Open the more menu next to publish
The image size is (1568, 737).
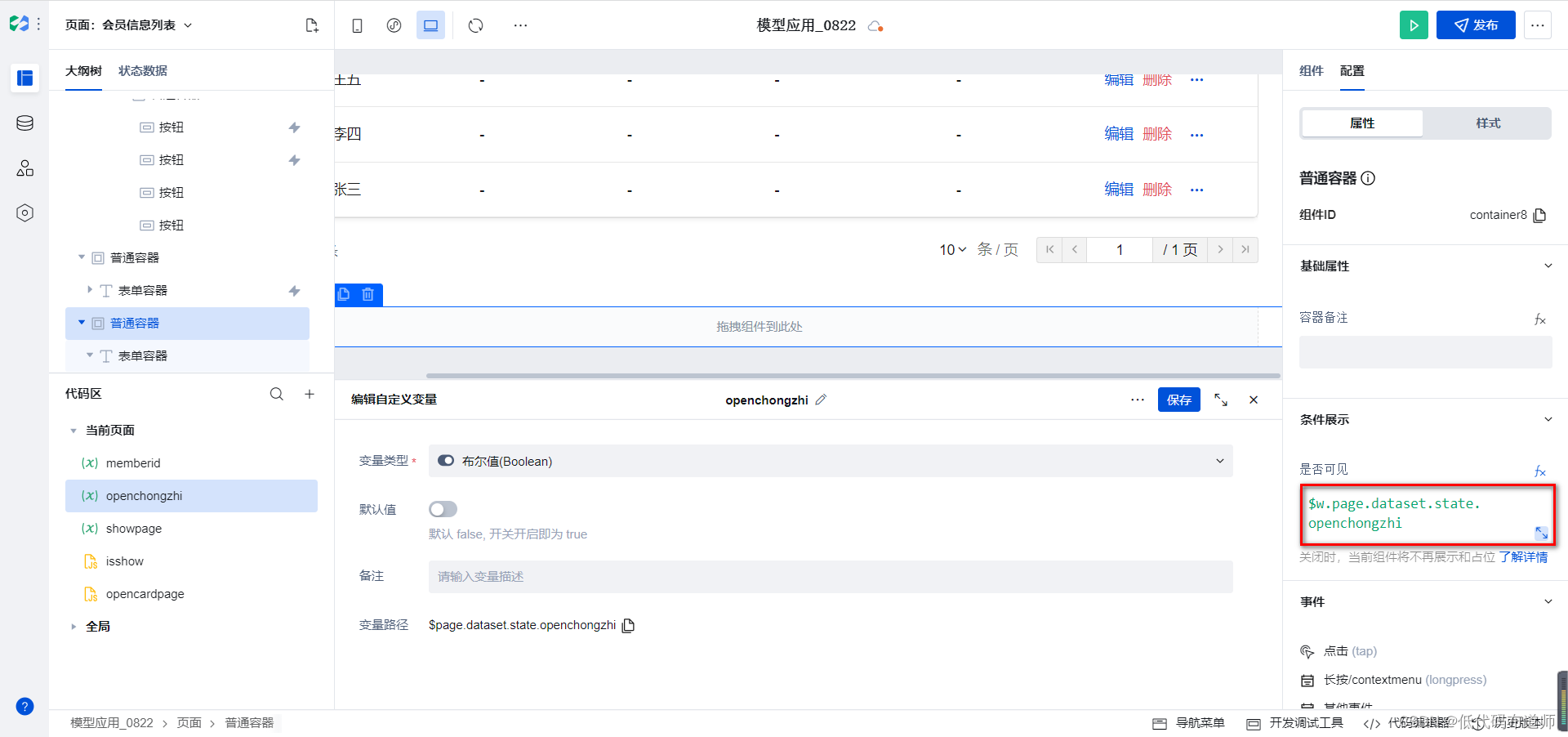1537,25
